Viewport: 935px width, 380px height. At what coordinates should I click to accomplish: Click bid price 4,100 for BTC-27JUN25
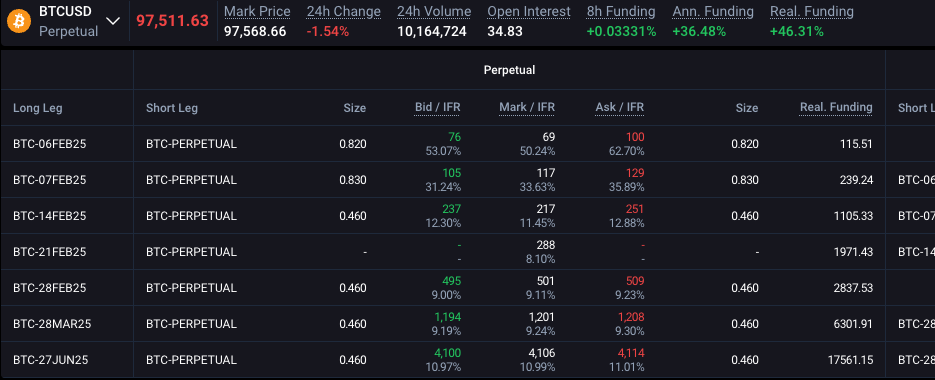pyautogui.click(x=447, y=353)
